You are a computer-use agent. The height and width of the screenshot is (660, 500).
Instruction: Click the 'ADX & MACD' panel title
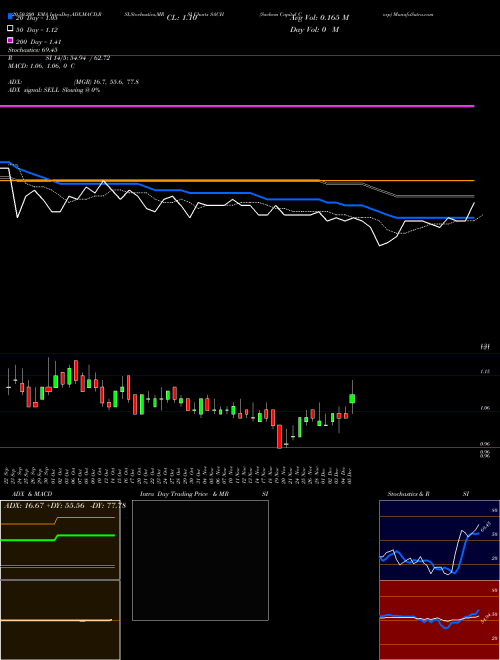32,494
